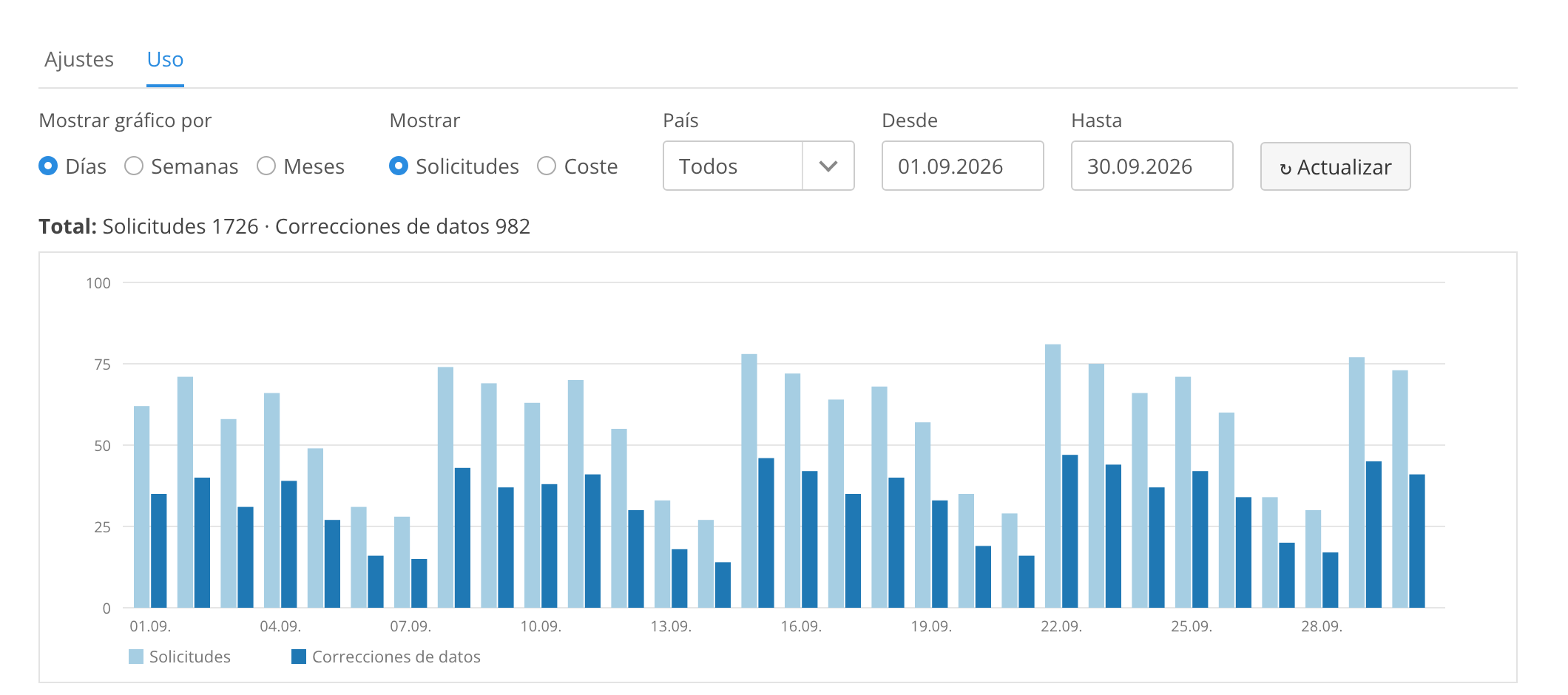Click the Correcciones de datos legend square
1568x695 pixels.
point(299,657)
